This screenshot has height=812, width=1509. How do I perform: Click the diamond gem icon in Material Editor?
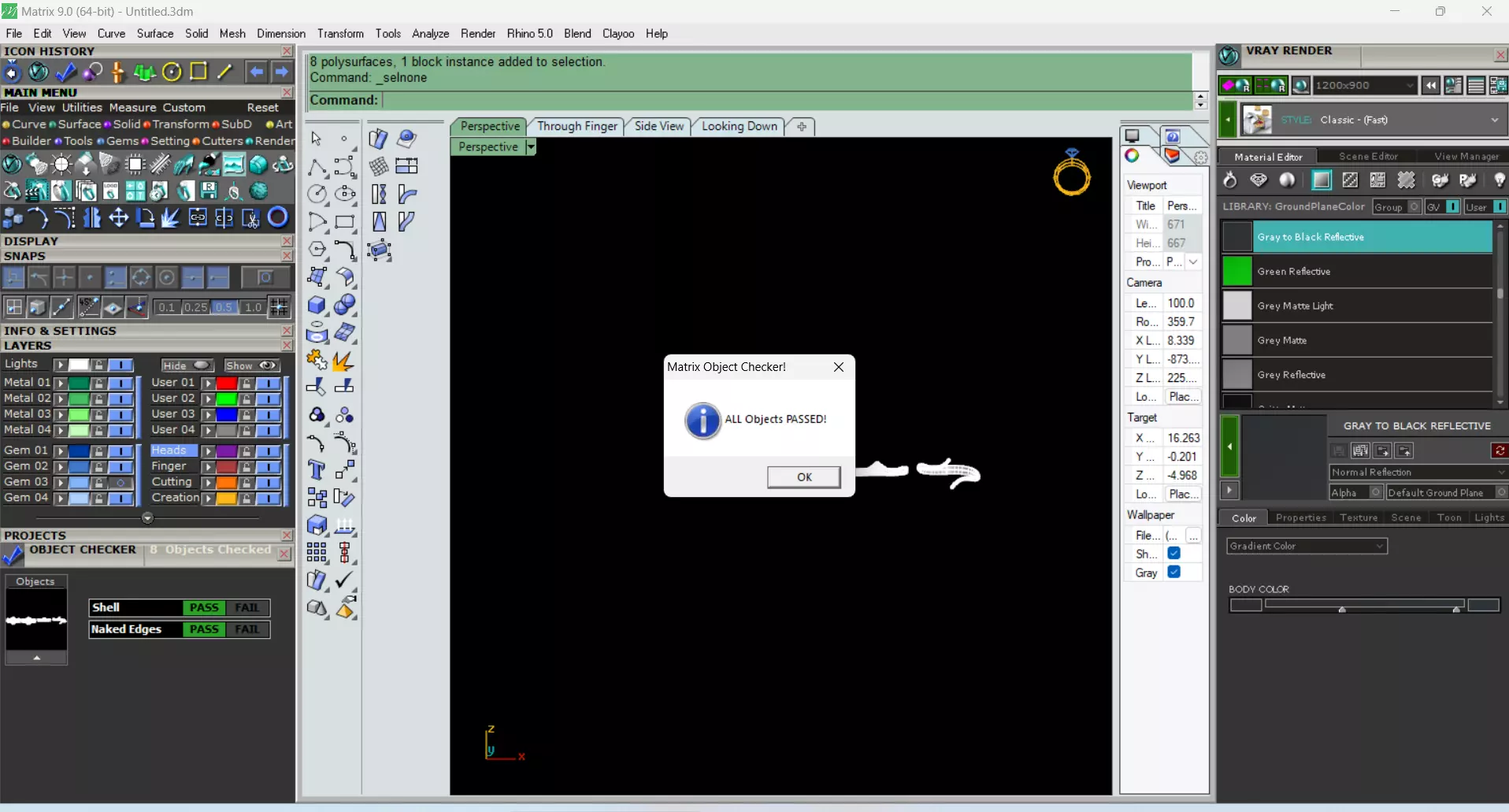[1259, 180]
